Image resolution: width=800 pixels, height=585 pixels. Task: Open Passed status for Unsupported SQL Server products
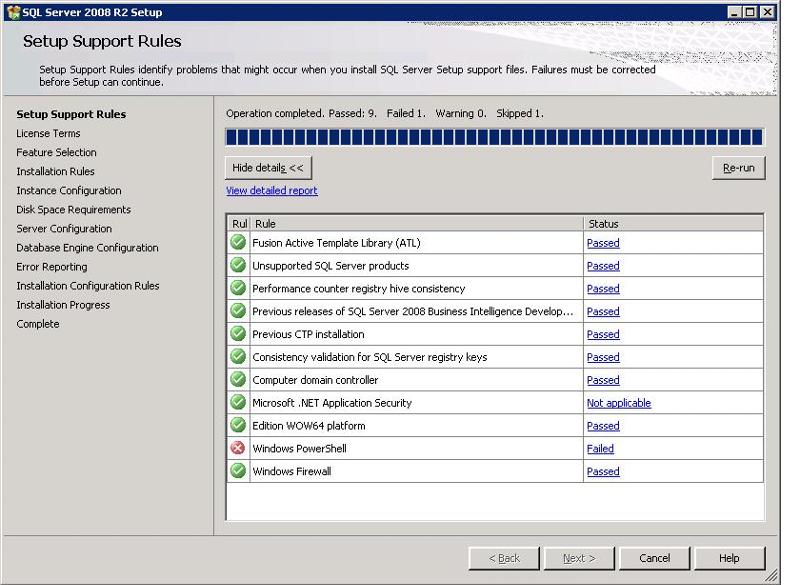pyautogui.click(x=603, y=266)
